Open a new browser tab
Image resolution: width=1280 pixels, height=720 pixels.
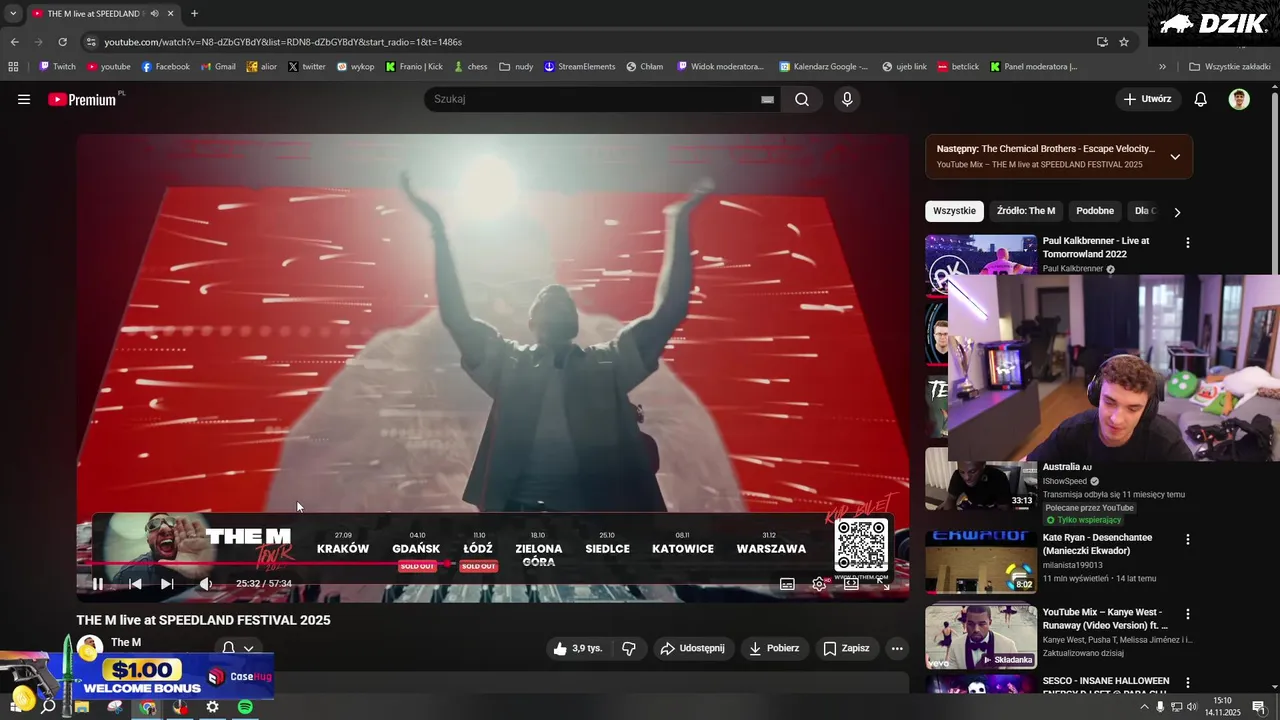click(x=194, y=14)
